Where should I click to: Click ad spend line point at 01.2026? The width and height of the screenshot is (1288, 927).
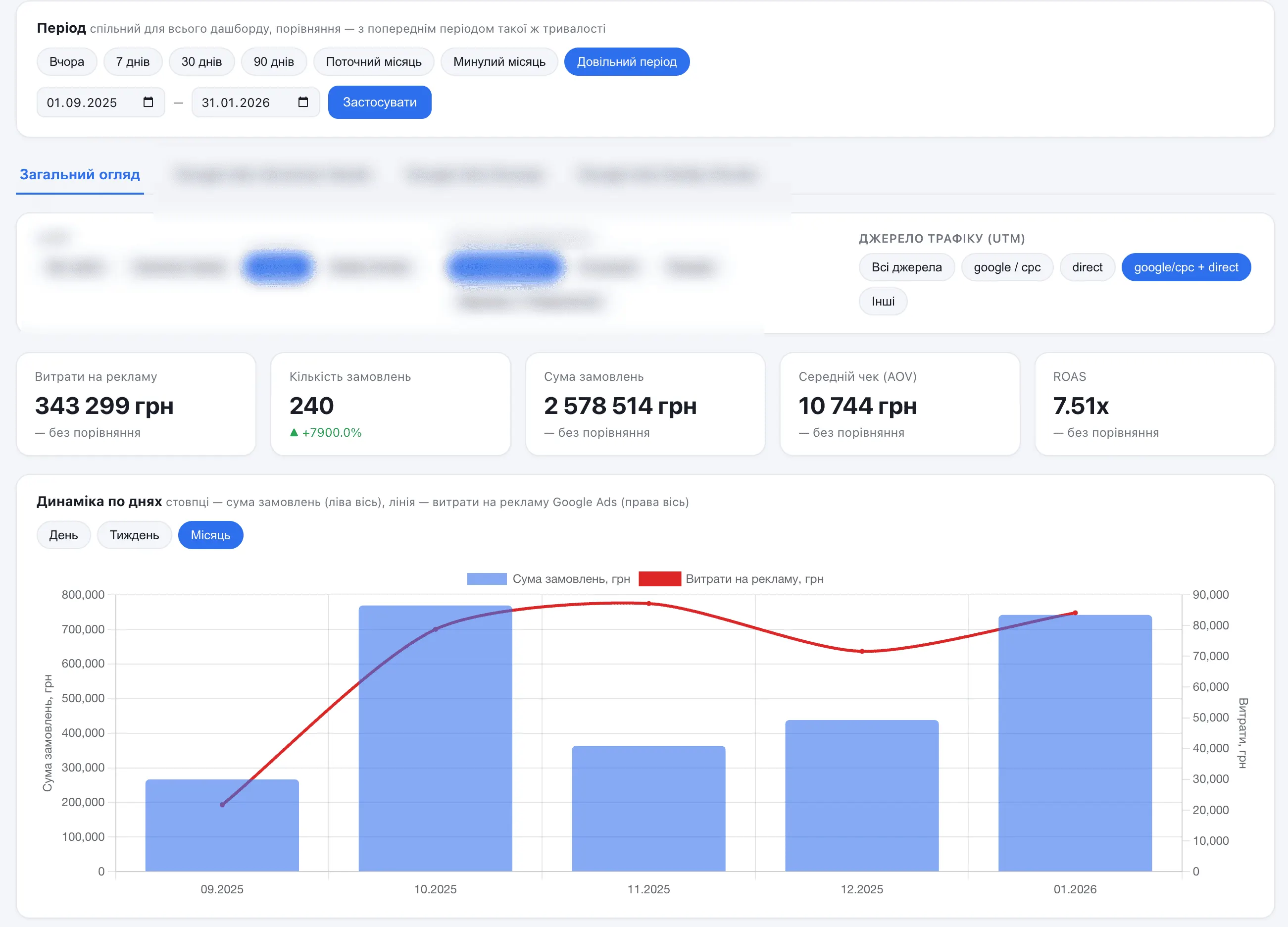pyautogui.click(x=1075, y=613)
